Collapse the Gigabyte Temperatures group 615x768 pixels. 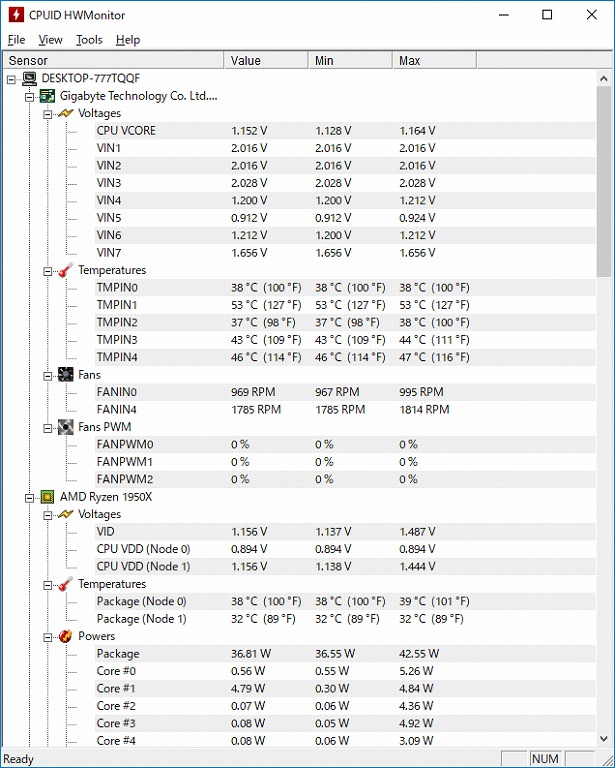pyautogui.click(x=47, y=271)
